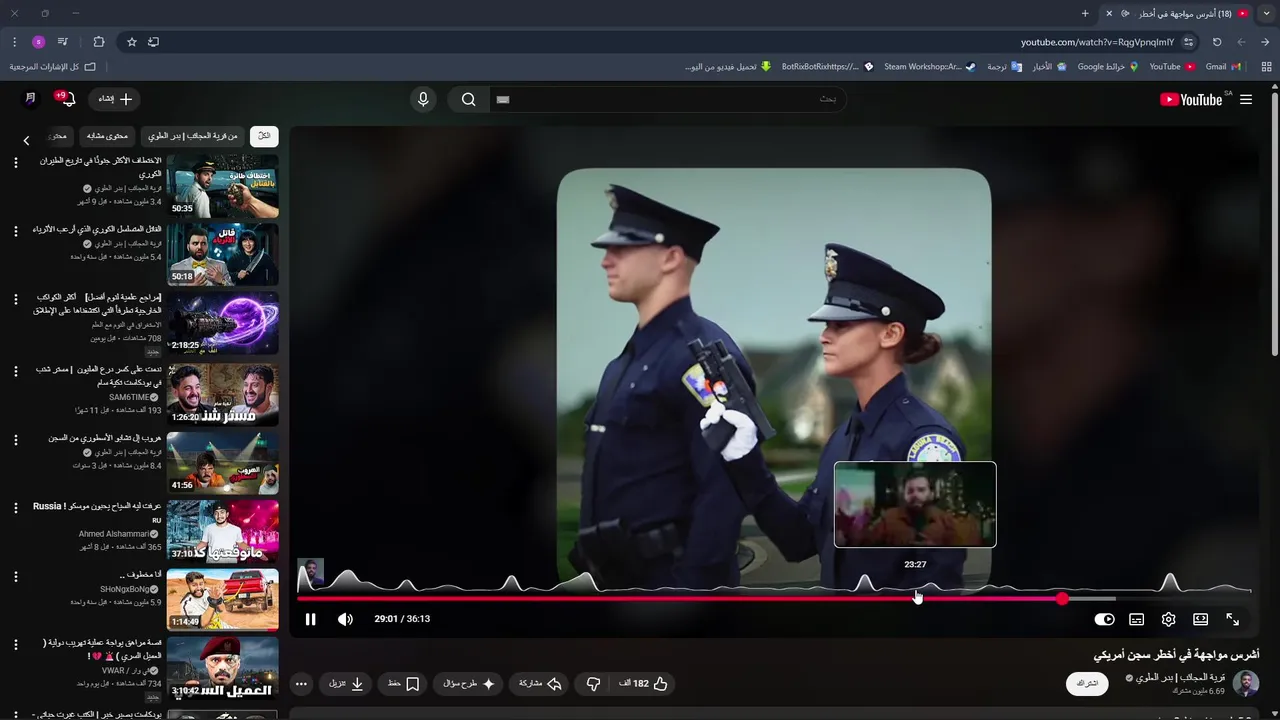Screen dimensions: 1280x720
Task: Focus the YouTube search input field
Action: pos(670,99)
